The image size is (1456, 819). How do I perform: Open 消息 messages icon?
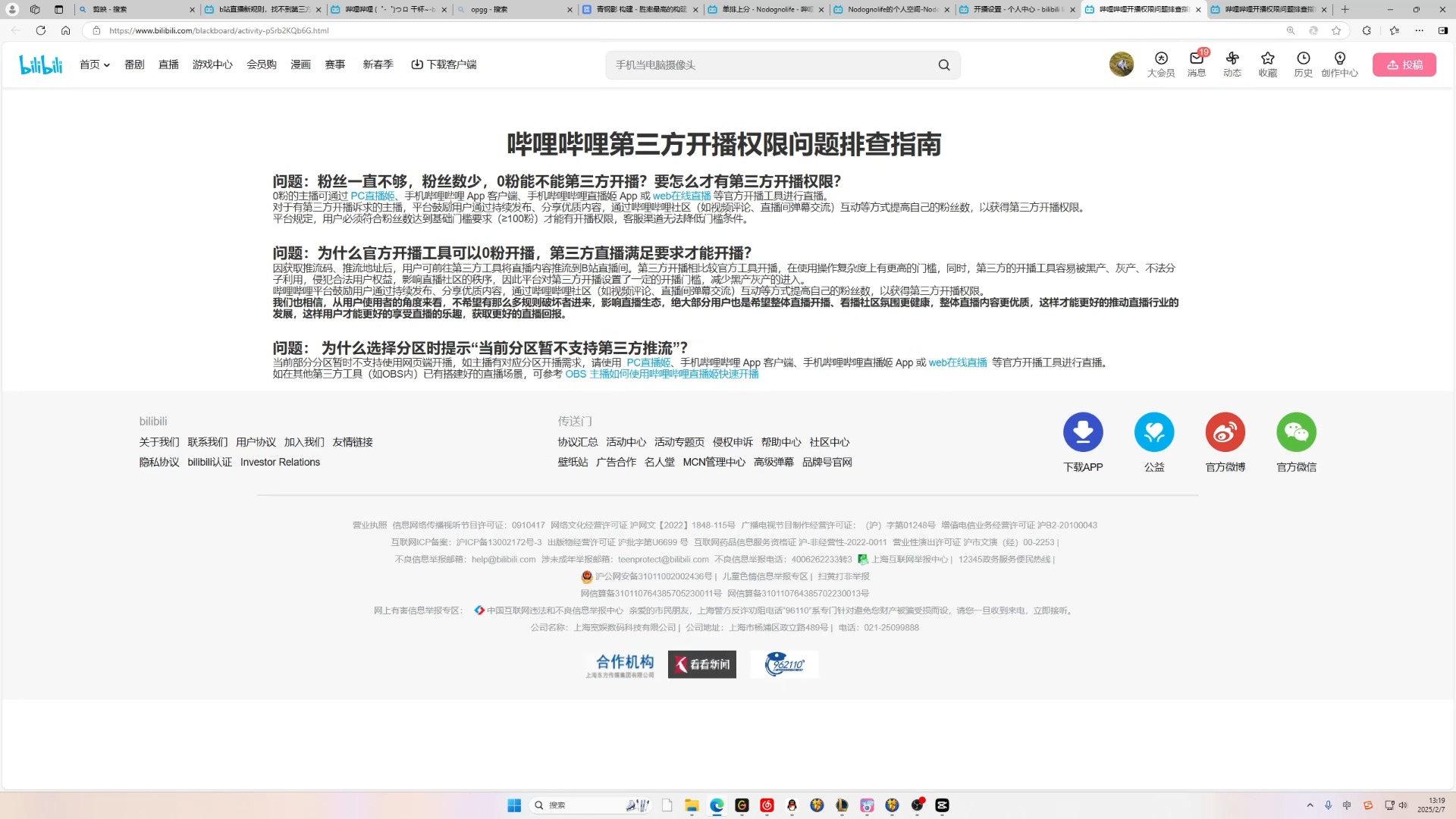tap(1197, 64)
